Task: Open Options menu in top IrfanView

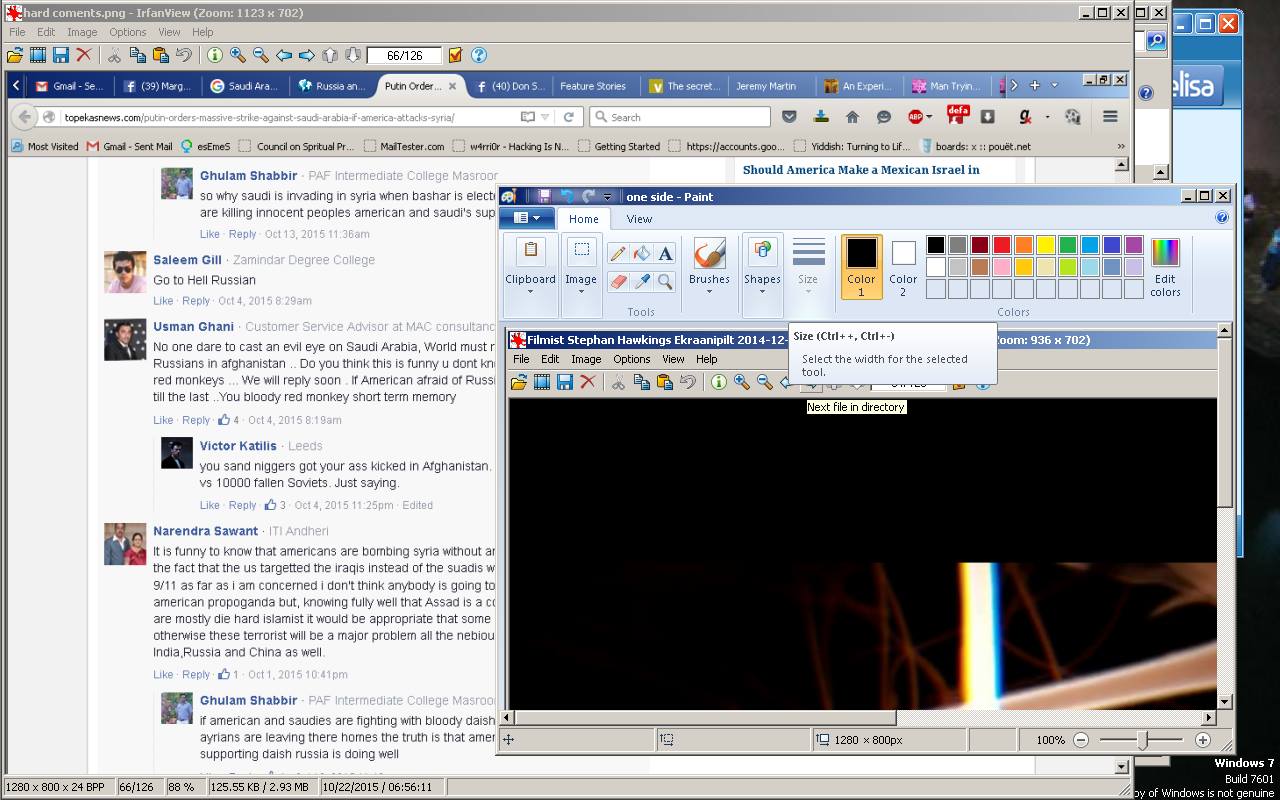Action: [128, 32]
